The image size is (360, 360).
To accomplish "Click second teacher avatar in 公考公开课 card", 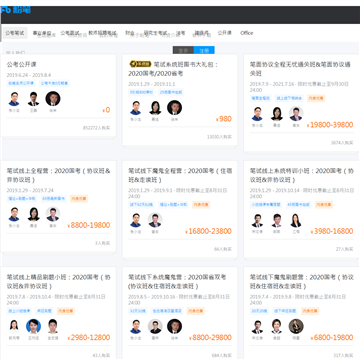I will click(x=33, y=99).
